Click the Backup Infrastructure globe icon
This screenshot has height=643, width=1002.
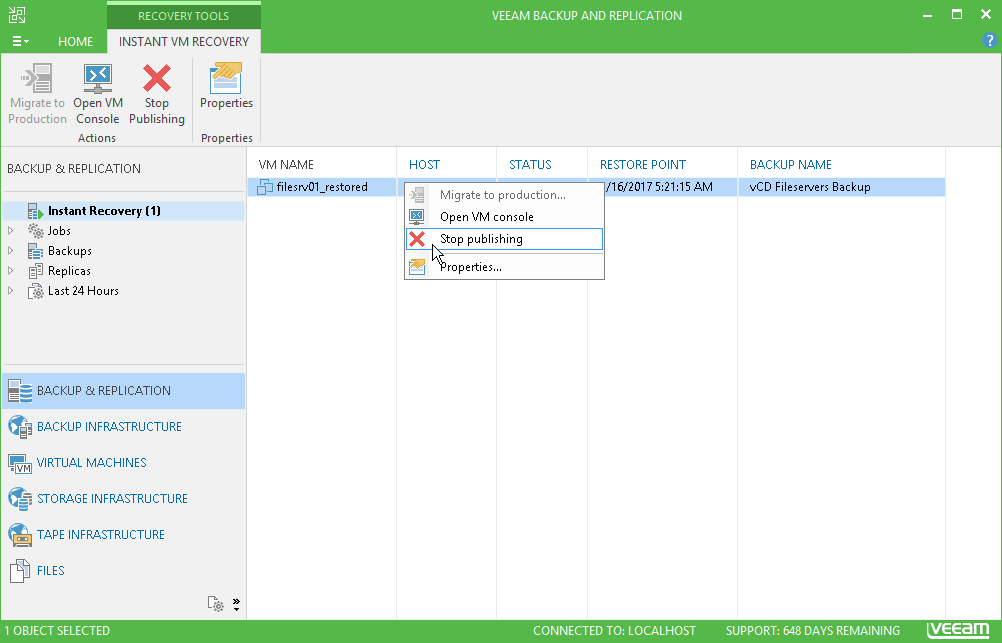tap(20, 427)
